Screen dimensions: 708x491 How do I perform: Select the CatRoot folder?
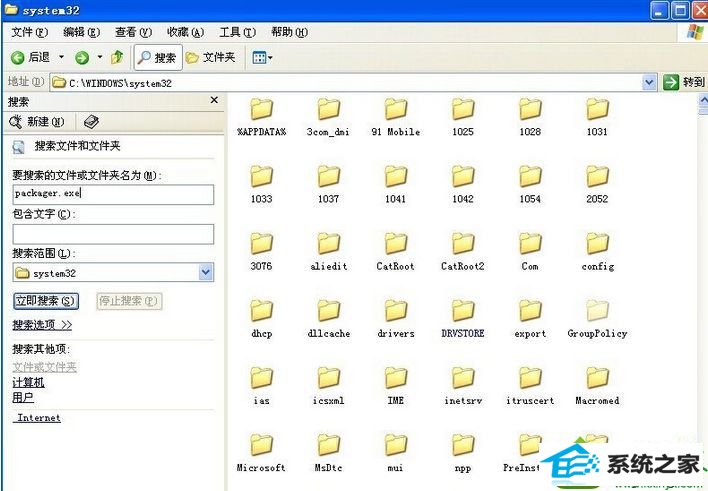(396, 252)
